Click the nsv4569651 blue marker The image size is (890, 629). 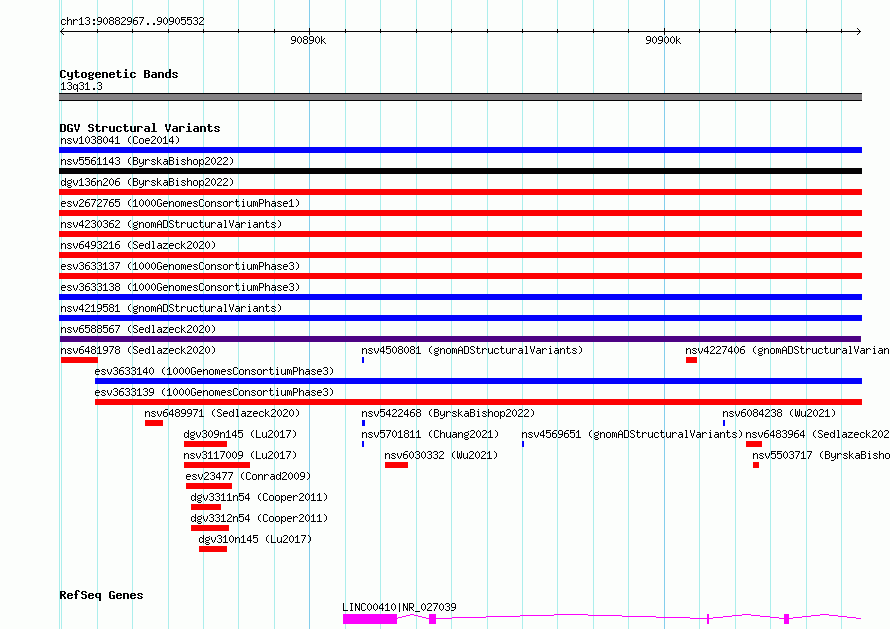click(523, 444)
